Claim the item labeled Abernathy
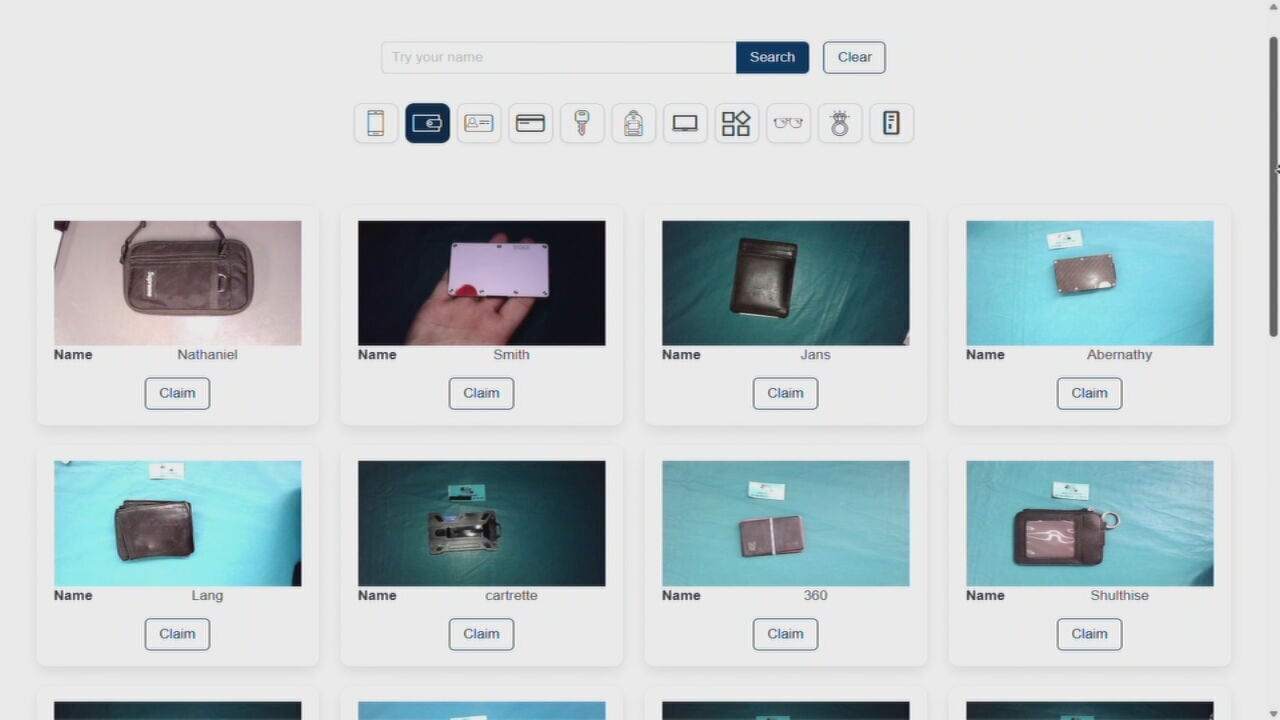This screenshot has height=720, width=1280. coord(1089,393)
